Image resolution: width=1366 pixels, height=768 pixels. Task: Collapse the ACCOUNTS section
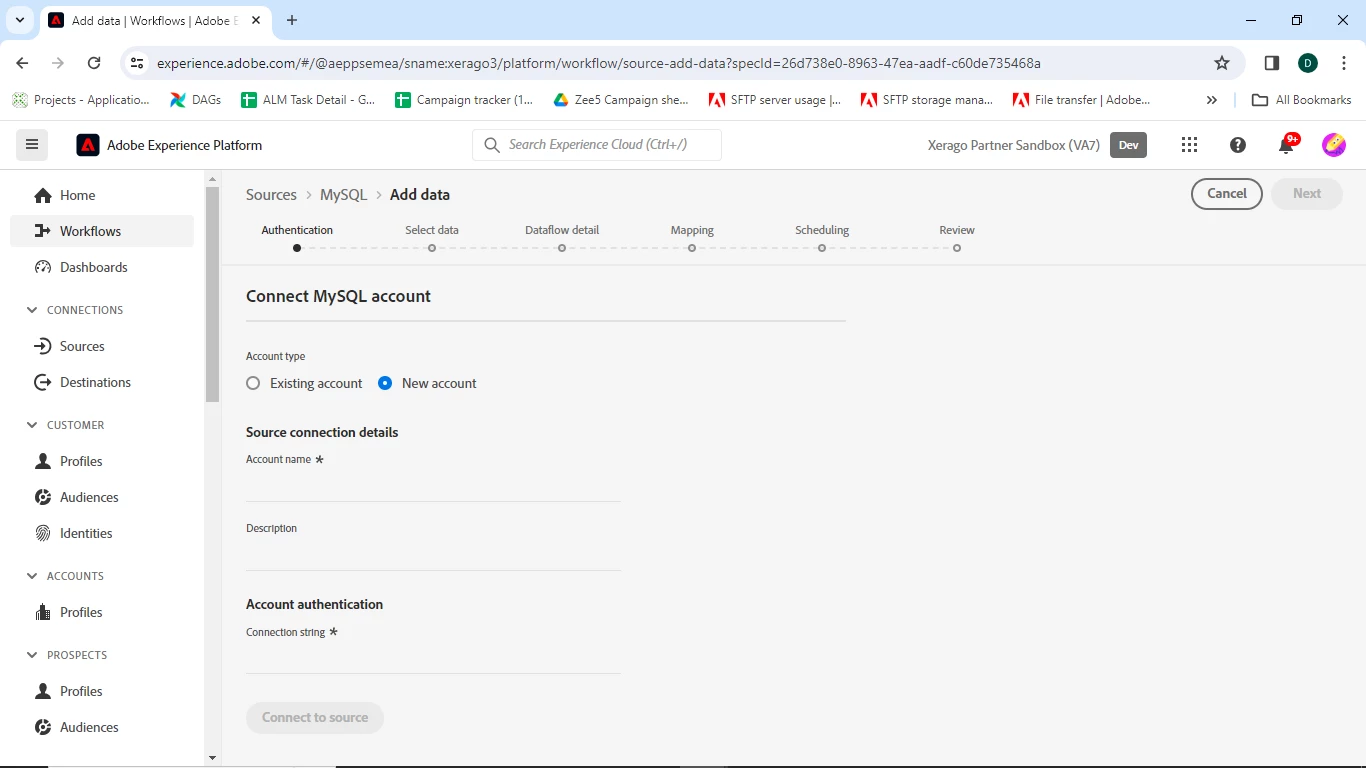coord(32,576)
